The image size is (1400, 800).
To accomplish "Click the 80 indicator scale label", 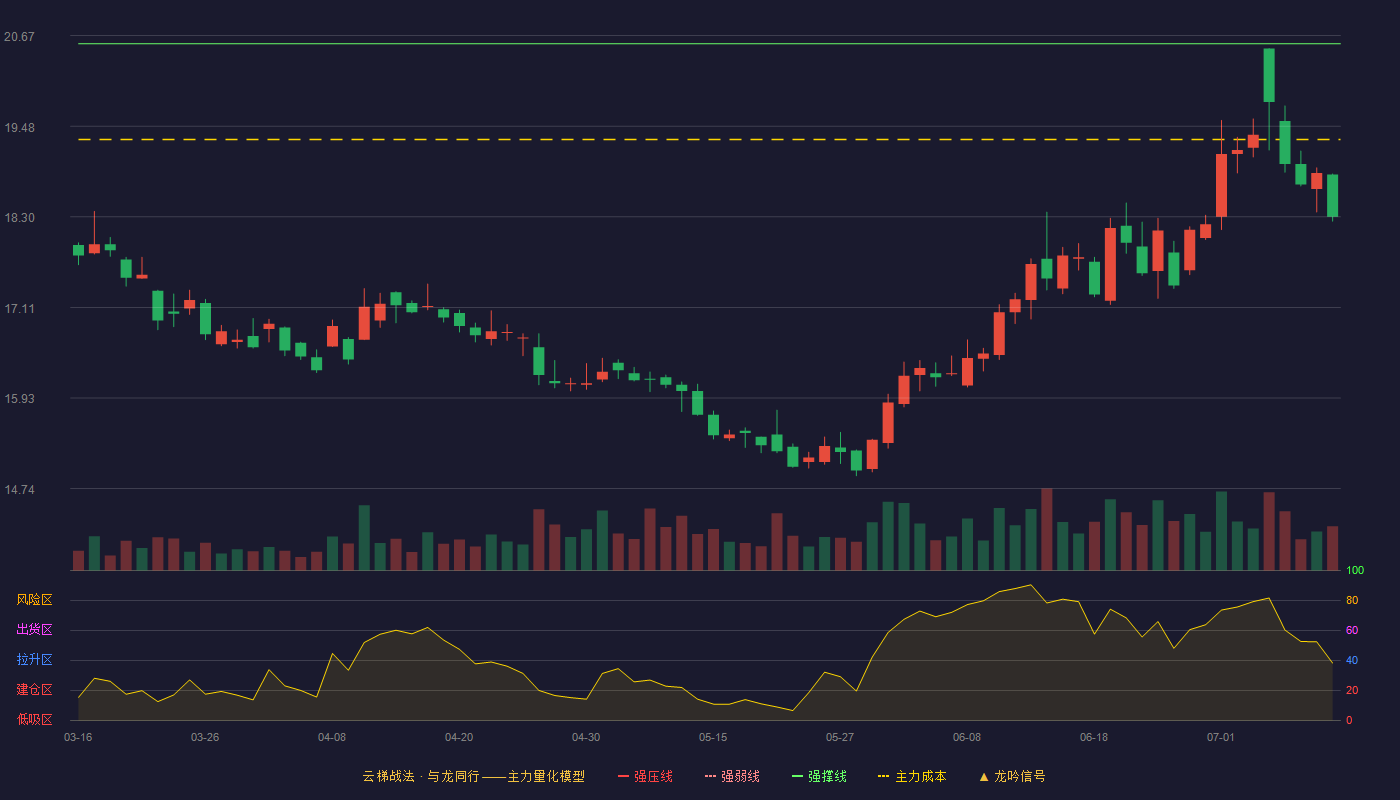I will click(1352, 600).
